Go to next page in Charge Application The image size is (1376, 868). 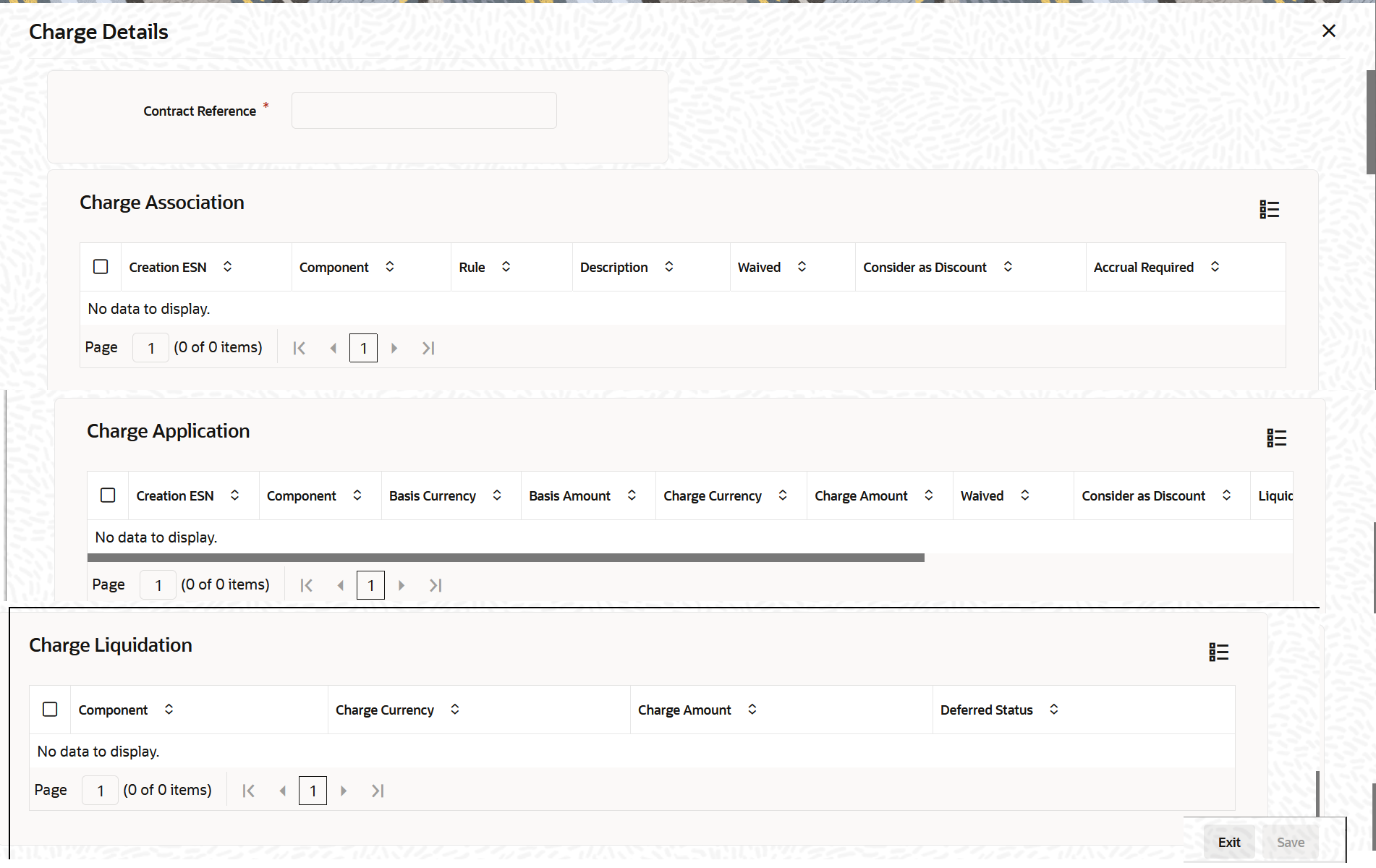(402, 585)
